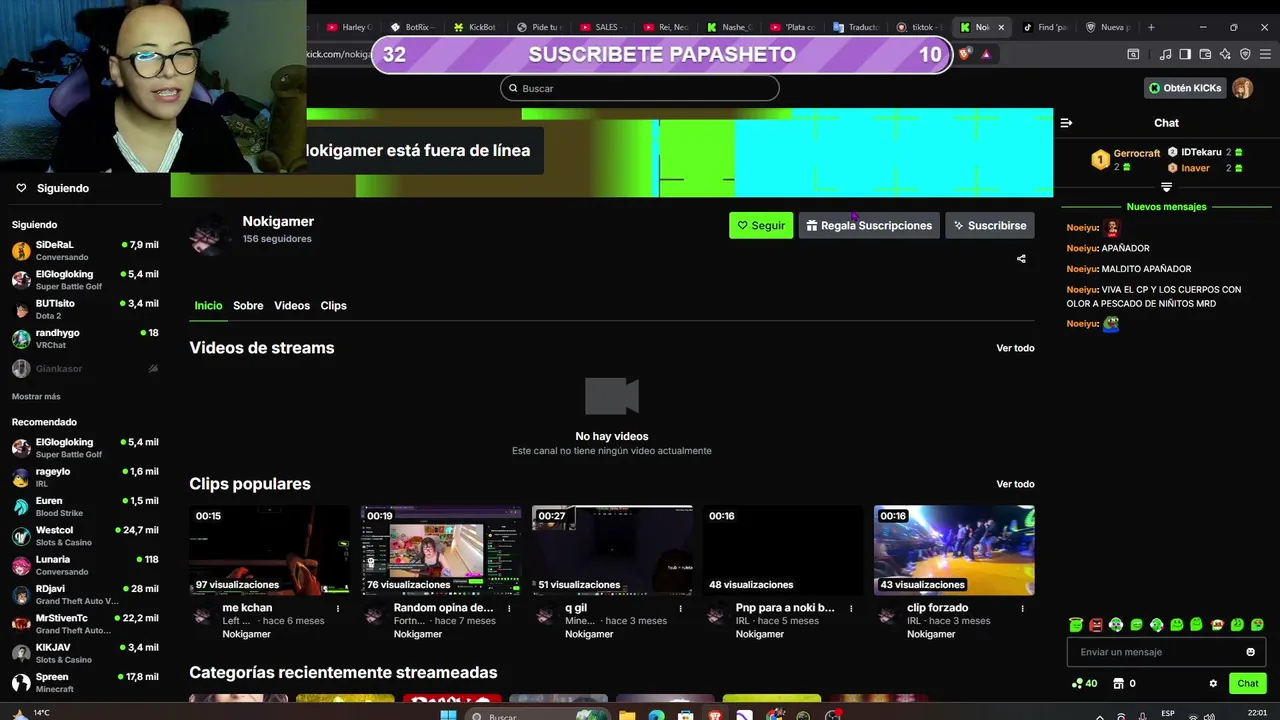Open offline Giankasor channel
Screen dimensions: 1280x720
click(x=85, y=369)
